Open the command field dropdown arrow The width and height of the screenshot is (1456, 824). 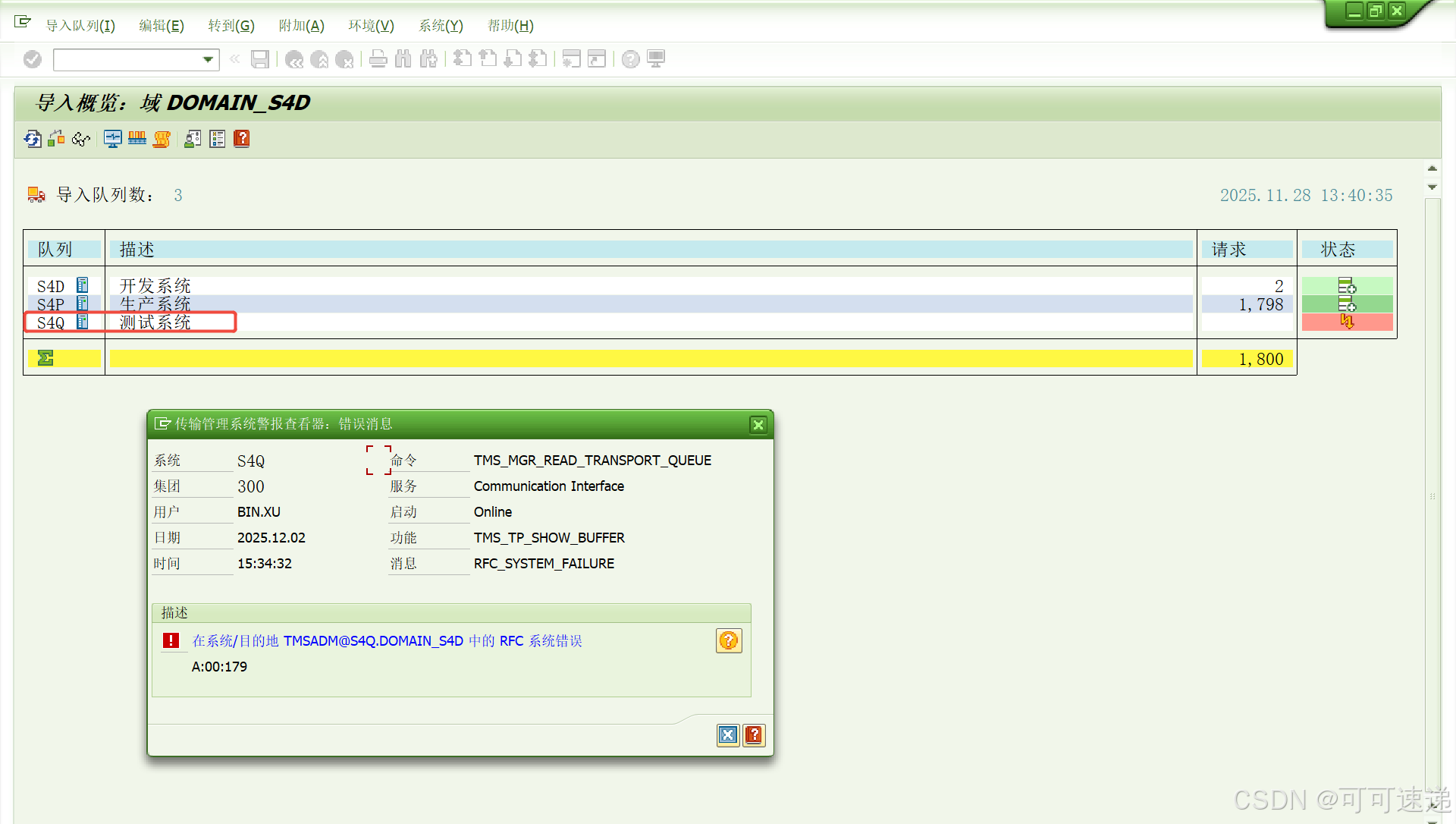pyautogui.click(x=208, y=59)
